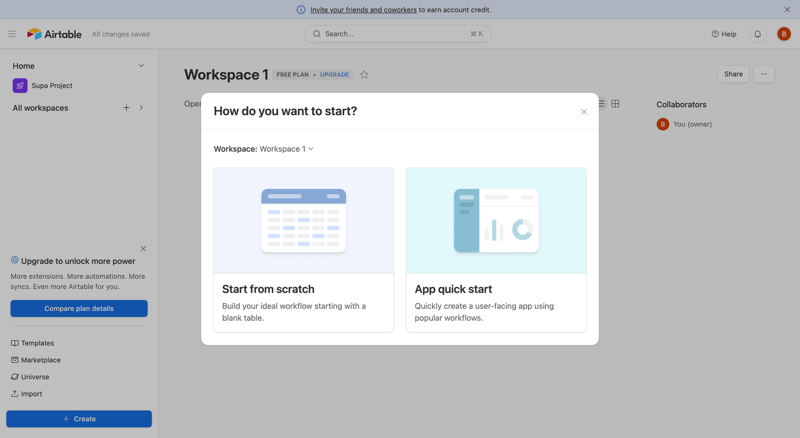
Task: Click the Share button
Action: pos(733,74)
